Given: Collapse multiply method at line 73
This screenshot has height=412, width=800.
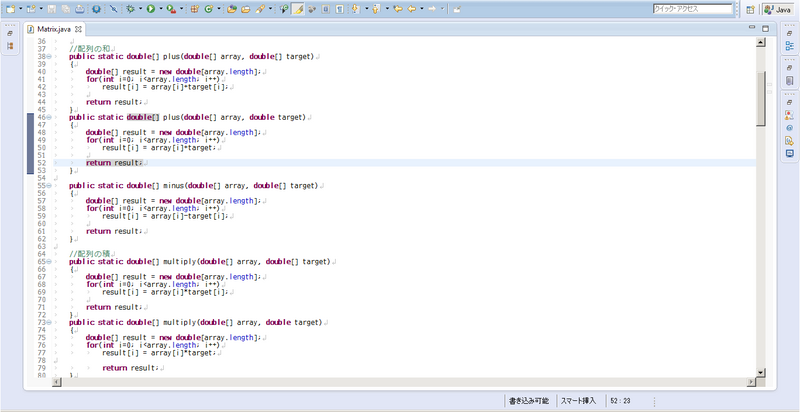Looking at the screenshot, I should pyautogui.click(x=49, y=322).
